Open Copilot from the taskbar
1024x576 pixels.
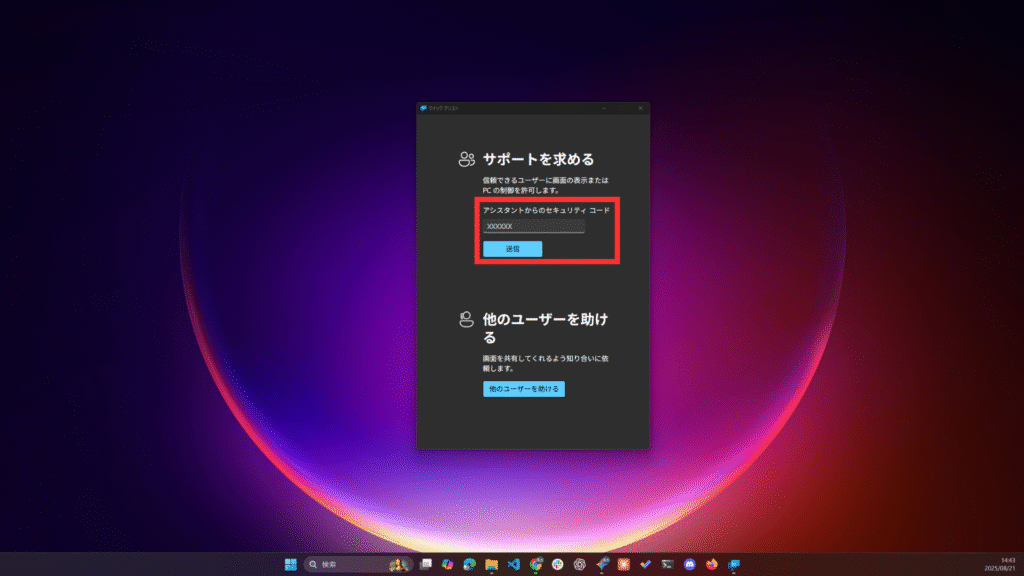click(447, 564)
